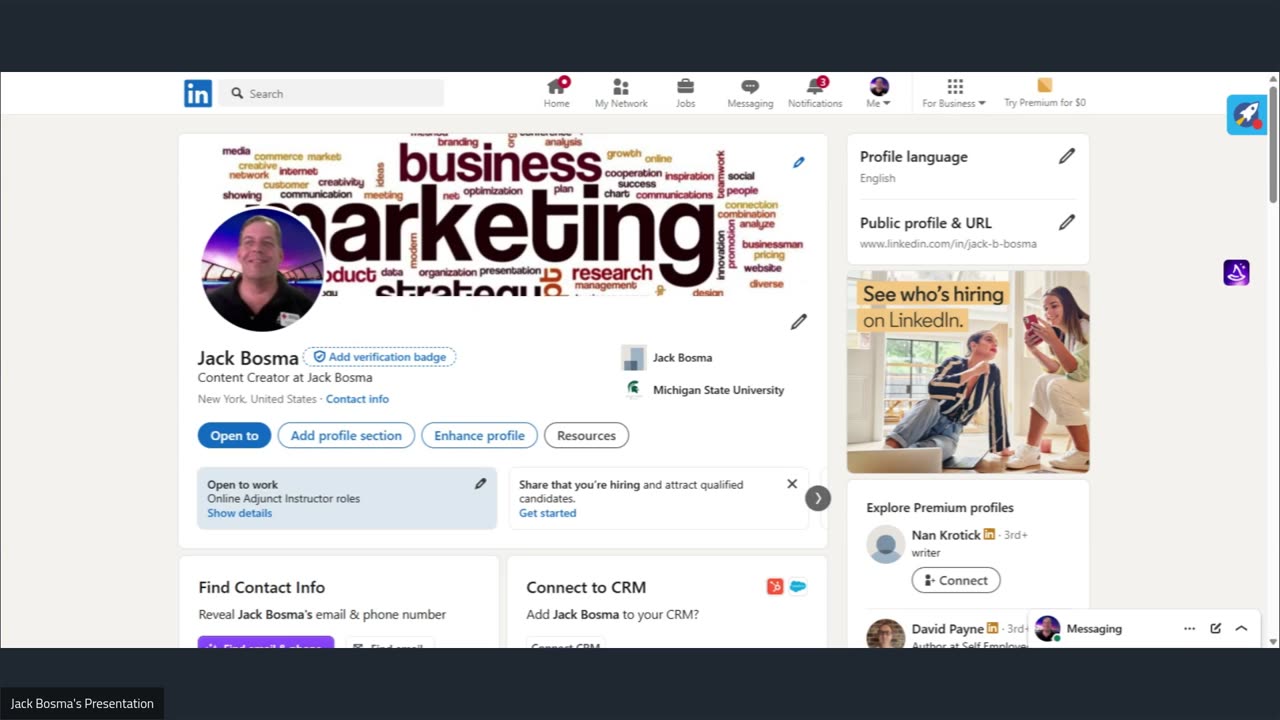The image size is (1280, 720).
Task: Open Michigan State University entry
Action: click(703, 390)
